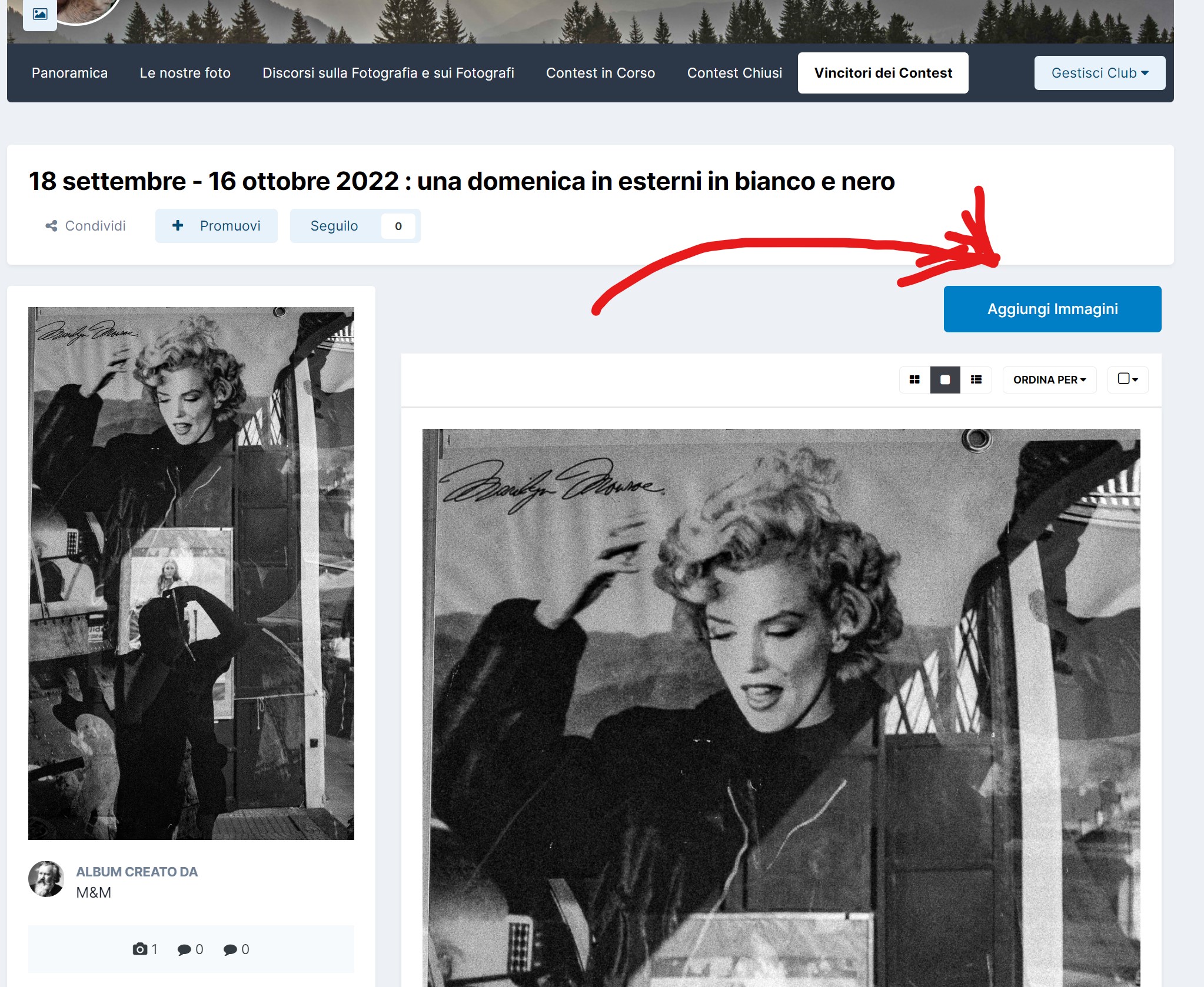Go to Contest in Corso
1204x987 pixels.
(600, 73)
